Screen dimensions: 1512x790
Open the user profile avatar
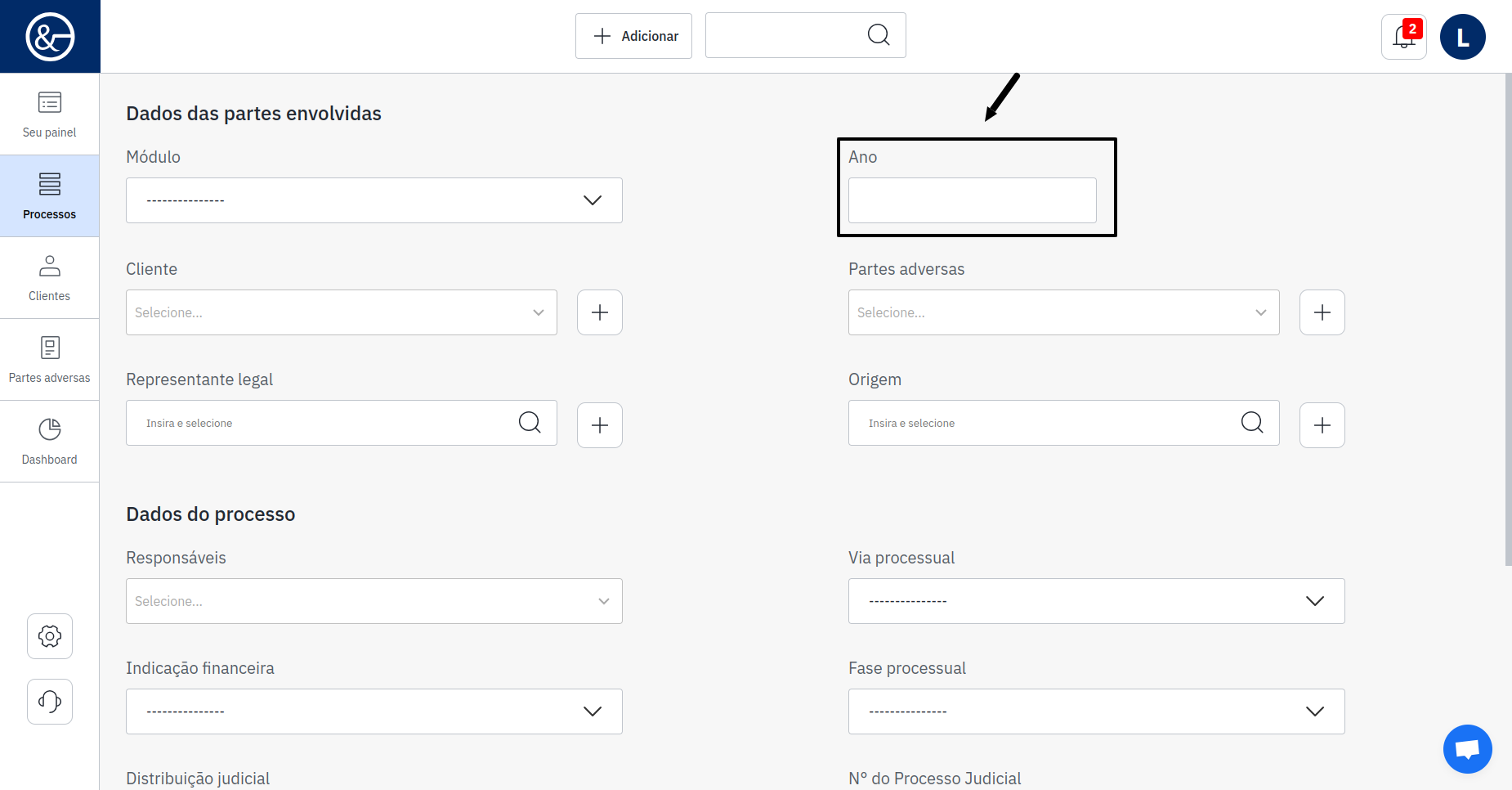(x=1462, y=37)
